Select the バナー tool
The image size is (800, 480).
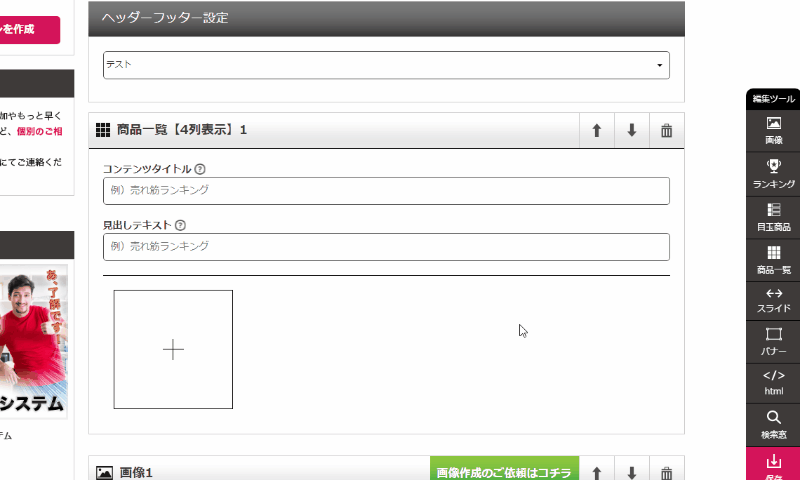coord(773,341)
